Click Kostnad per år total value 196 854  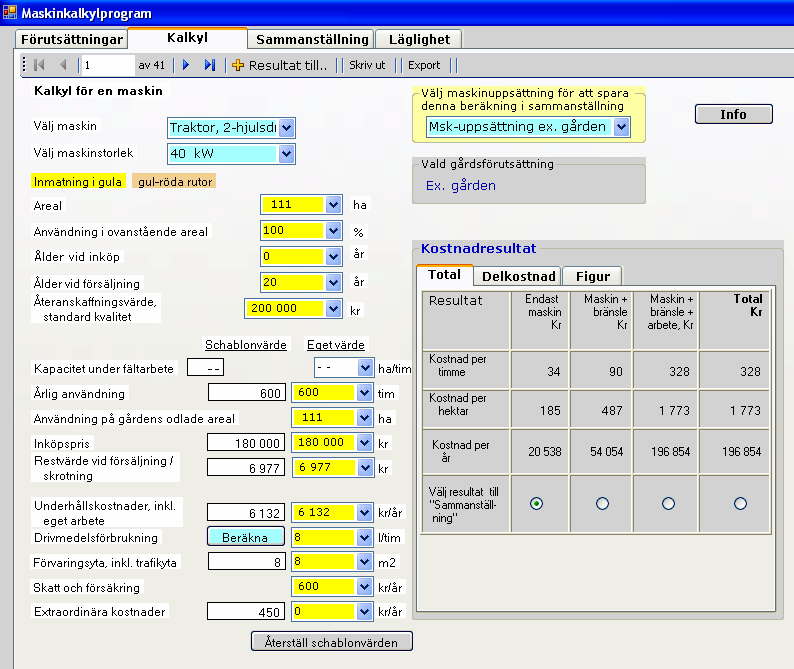tap(741, 452)
